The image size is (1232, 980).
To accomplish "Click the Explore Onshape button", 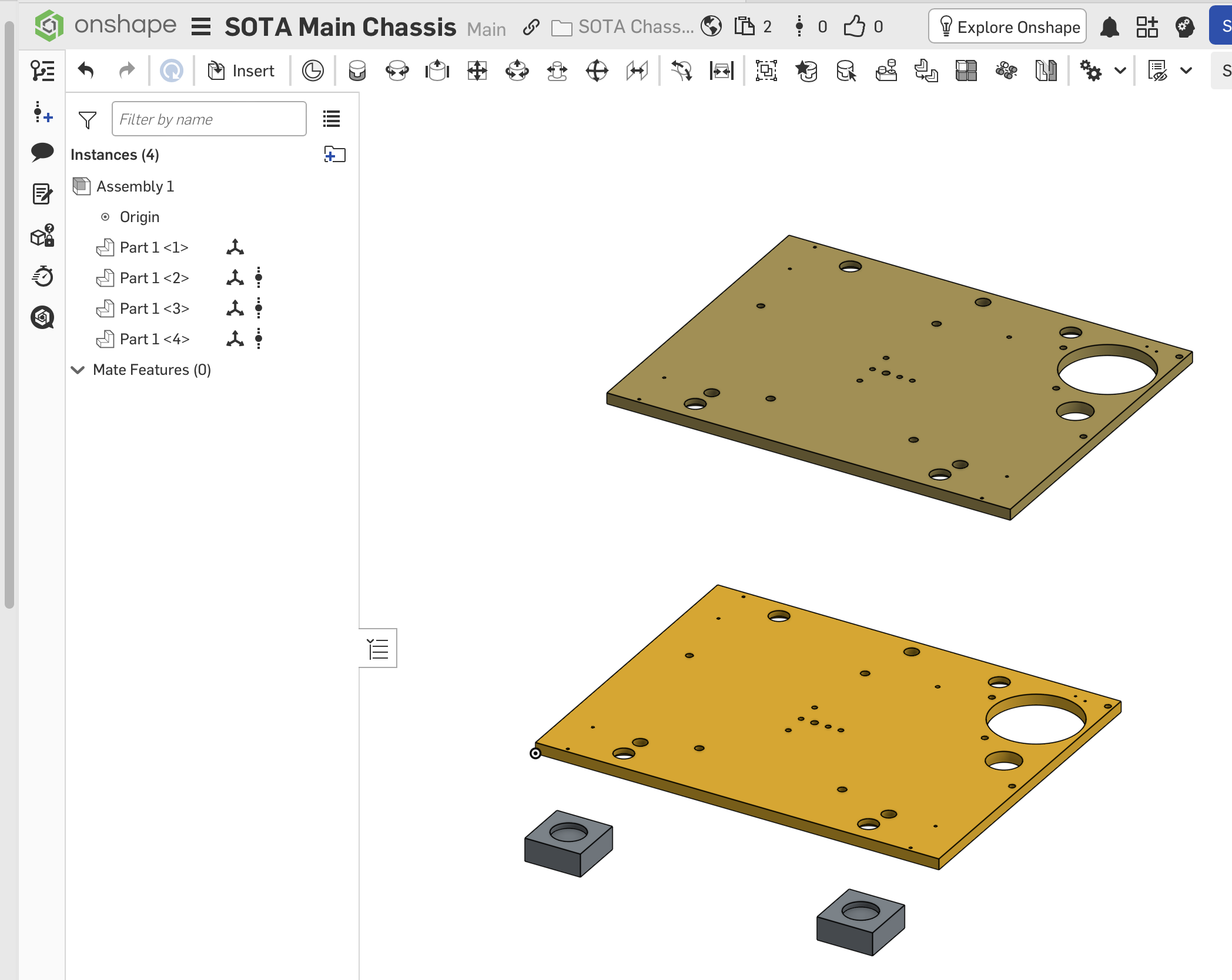I will tap(1007, 27).
